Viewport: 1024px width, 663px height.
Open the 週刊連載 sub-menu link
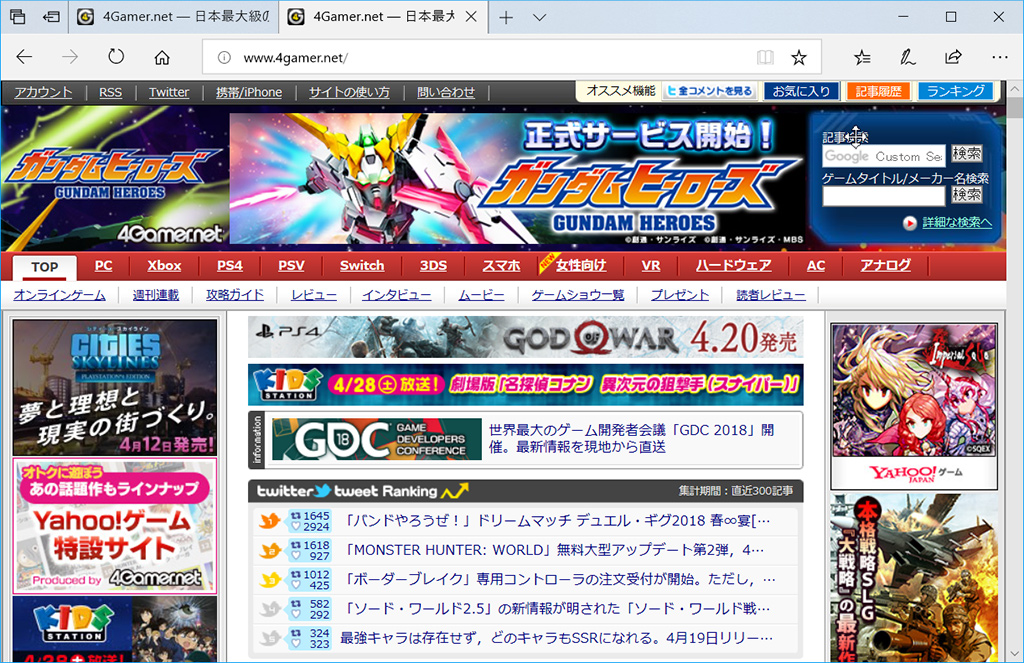(155, 295)
